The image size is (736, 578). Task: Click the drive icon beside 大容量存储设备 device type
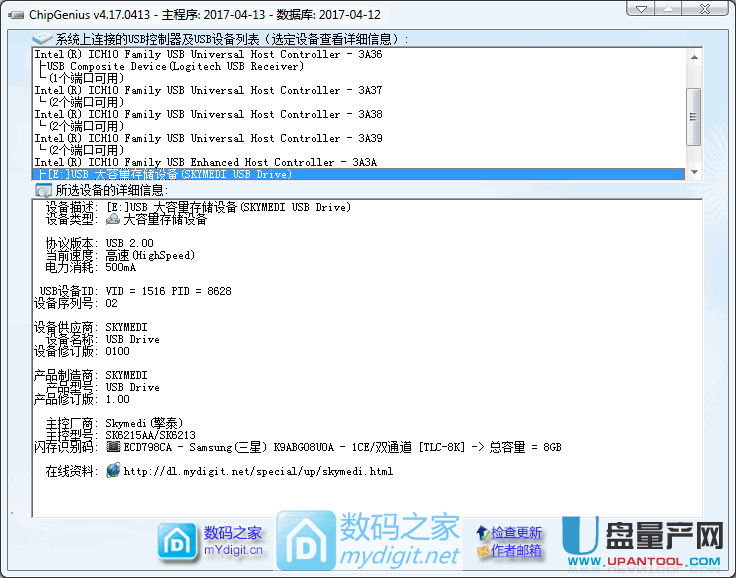click(x=113, y=219)
